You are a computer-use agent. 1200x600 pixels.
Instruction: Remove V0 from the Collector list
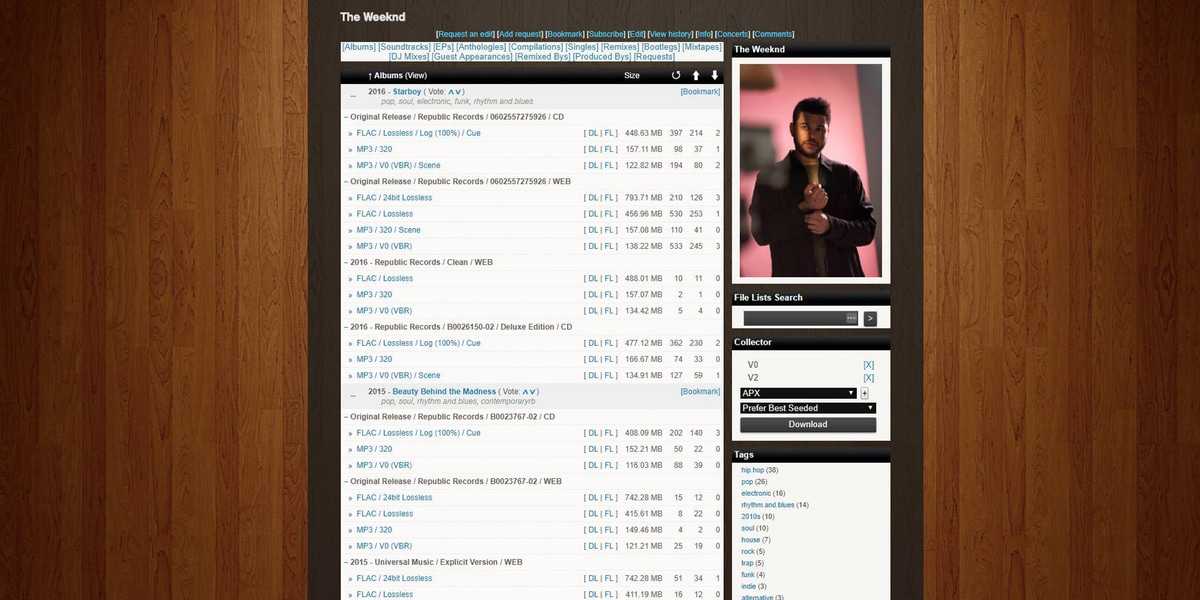[868, 365]
